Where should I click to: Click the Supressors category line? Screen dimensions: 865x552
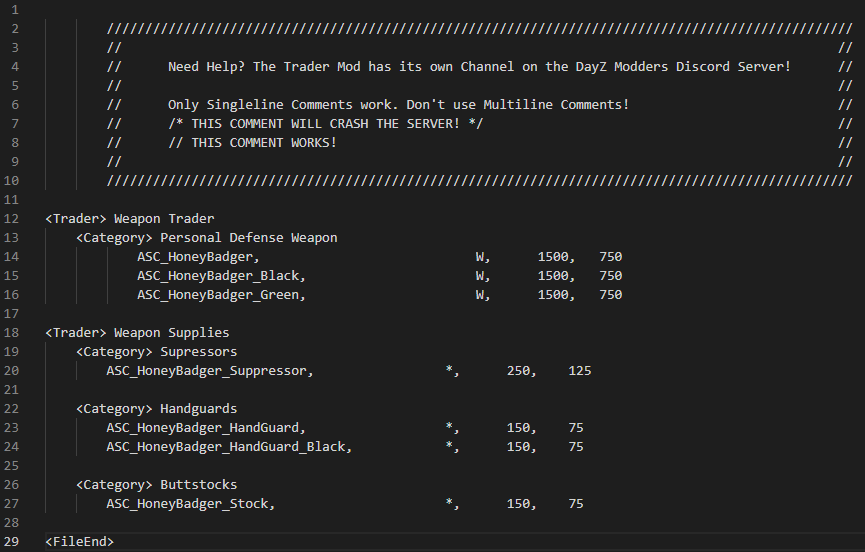tap(156, 352)
